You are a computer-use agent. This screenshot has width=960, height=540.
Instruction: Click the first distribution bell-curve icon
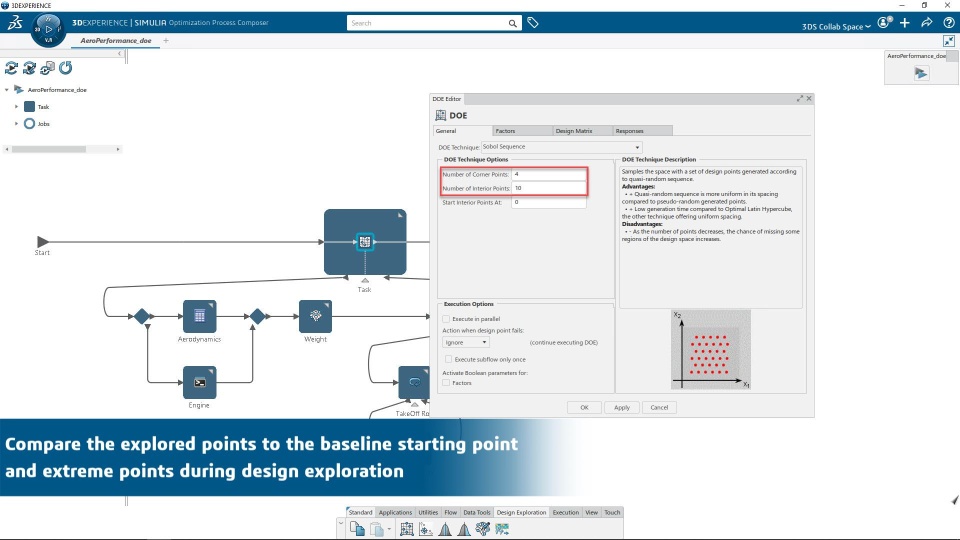(445, 529)
